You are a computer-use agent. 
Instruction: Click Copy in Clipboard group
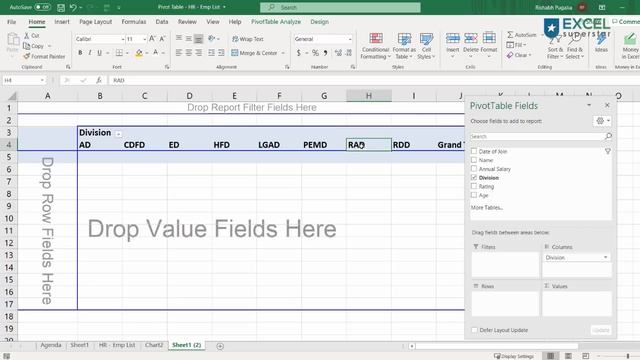coord(33,46)
